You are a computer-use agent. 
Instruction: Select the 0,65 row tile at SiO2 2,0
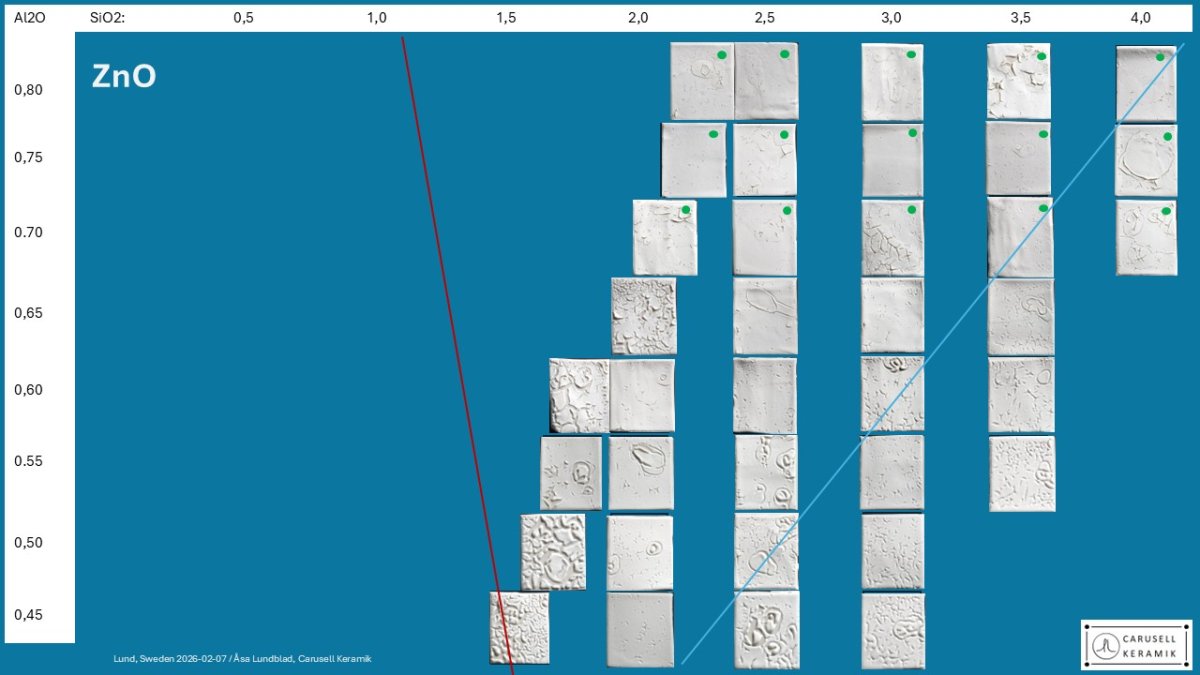click(643, 316)
